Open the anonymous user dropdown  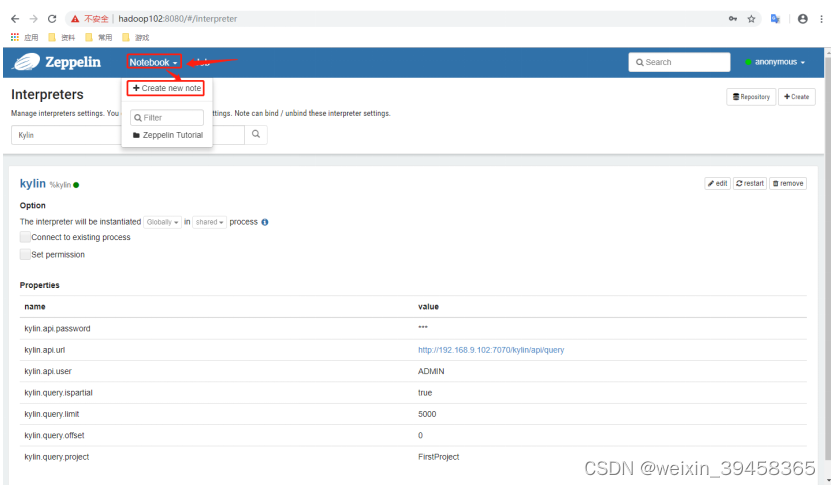775,62
